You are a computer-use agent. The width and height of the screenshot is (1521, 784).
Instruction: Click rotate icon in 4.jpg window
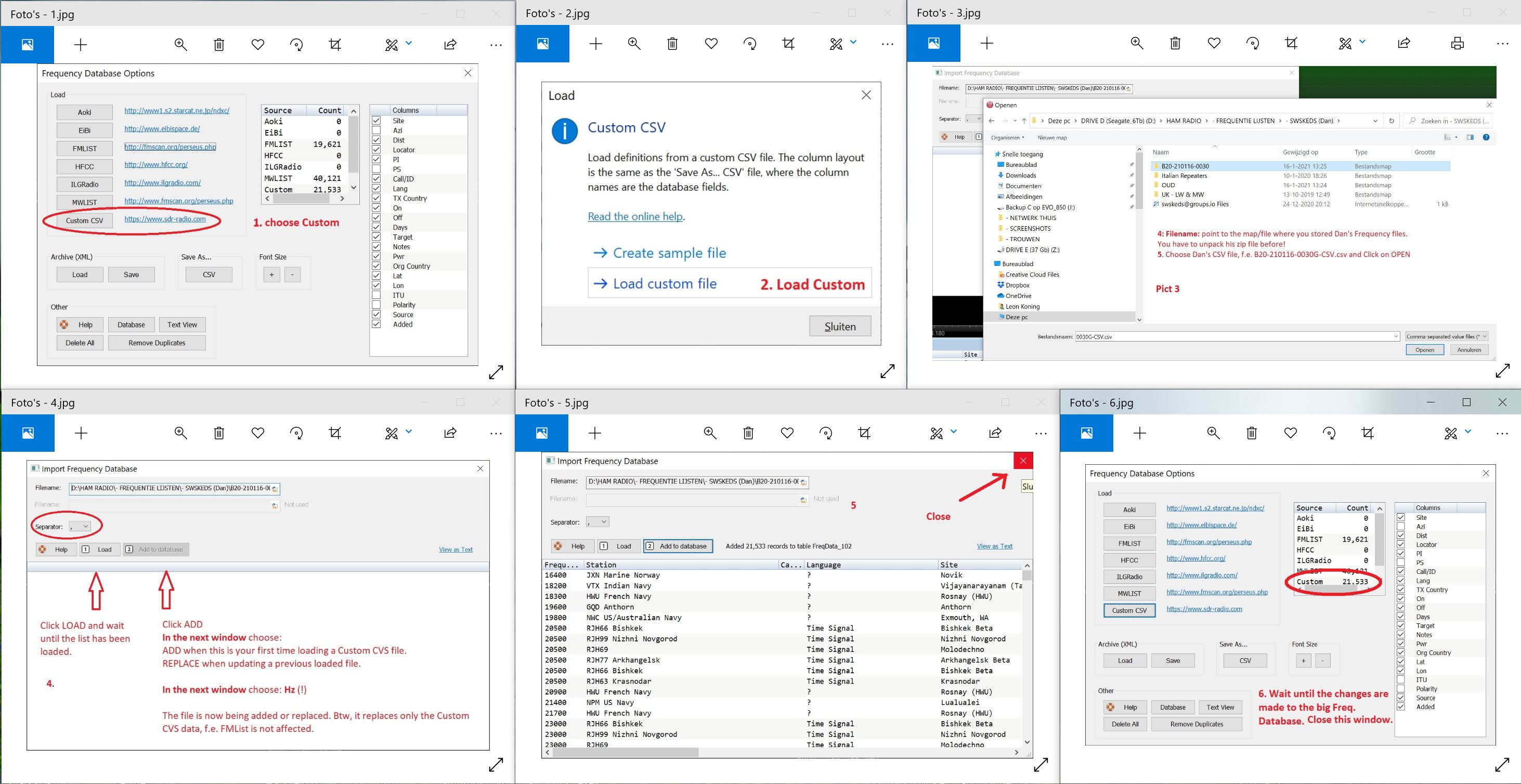(296, 433)
